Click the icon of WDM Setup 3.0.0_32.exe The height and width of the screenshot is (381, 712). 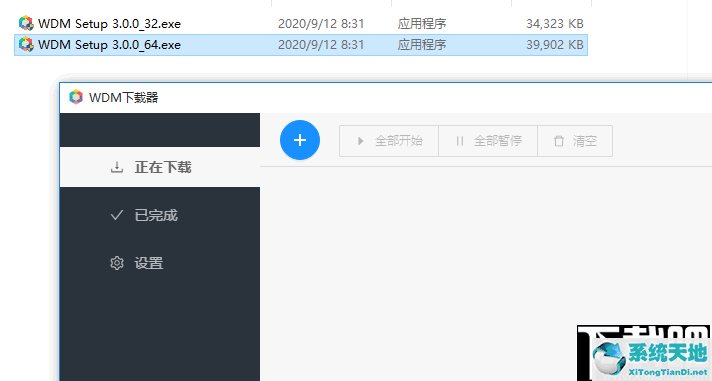(26, 23)
